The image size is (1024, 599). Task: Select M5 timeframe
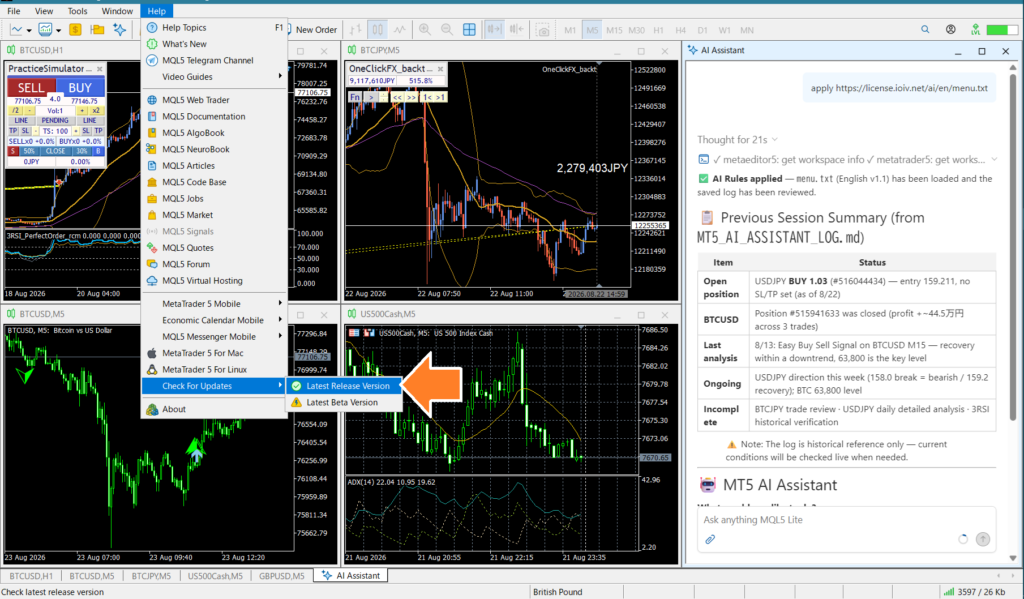(592, 30)
